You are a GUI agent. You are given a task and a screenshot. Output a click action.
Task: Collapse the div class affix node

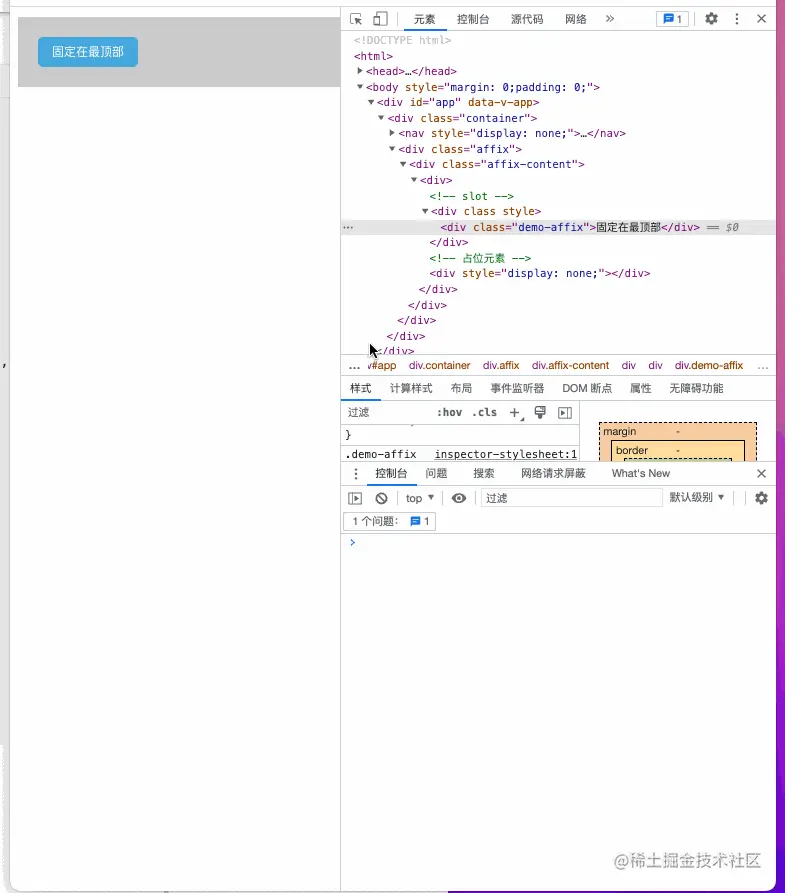[392, 149]
